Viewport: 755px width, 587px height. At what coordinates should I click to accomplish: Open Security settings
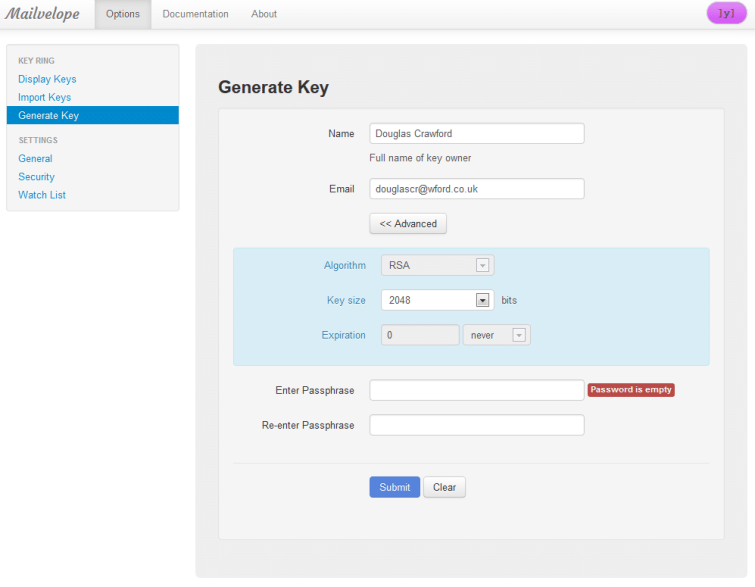pos(37,177)
